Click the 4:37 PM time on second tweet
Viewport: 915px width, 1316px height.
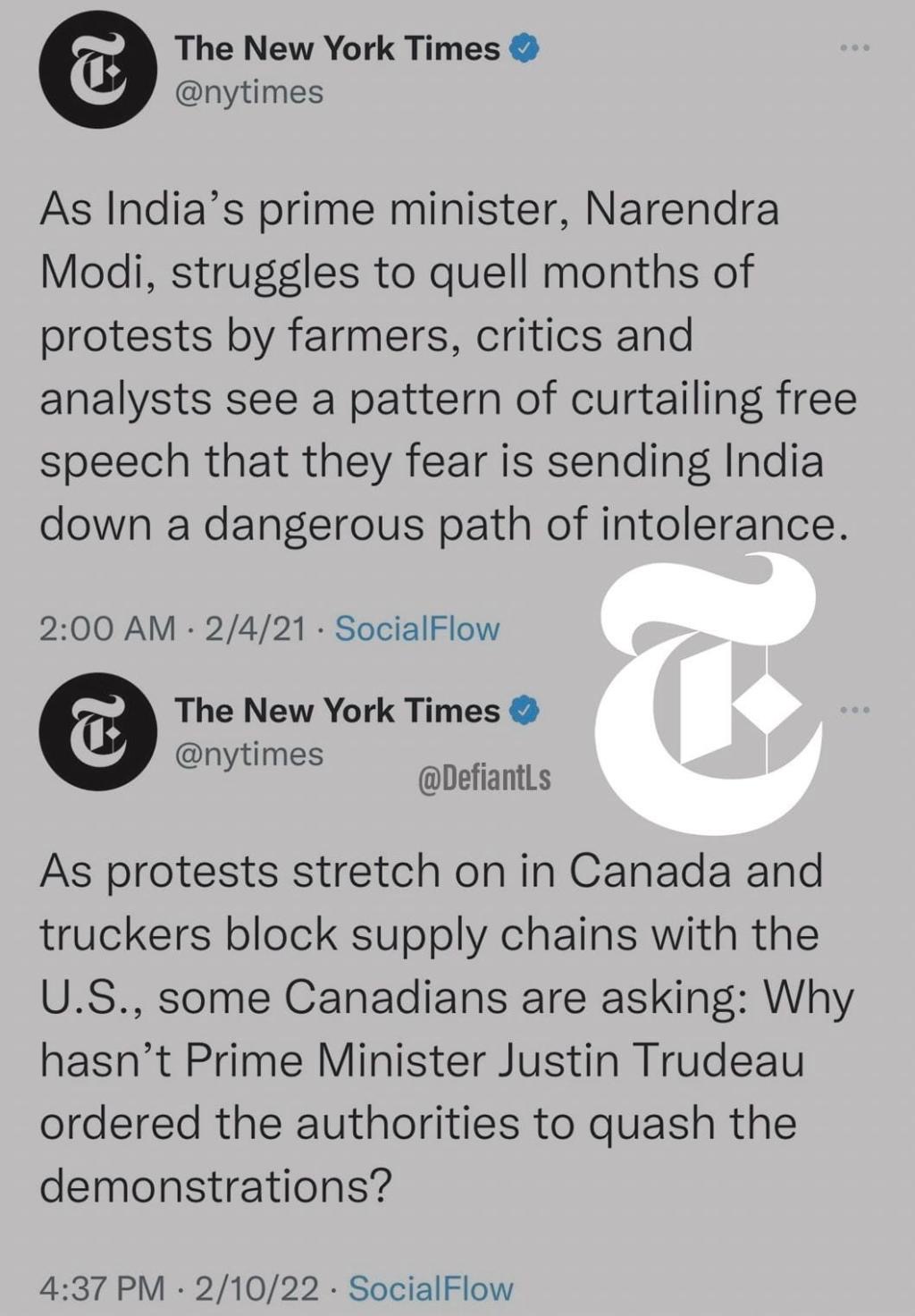click(103, 1288)
